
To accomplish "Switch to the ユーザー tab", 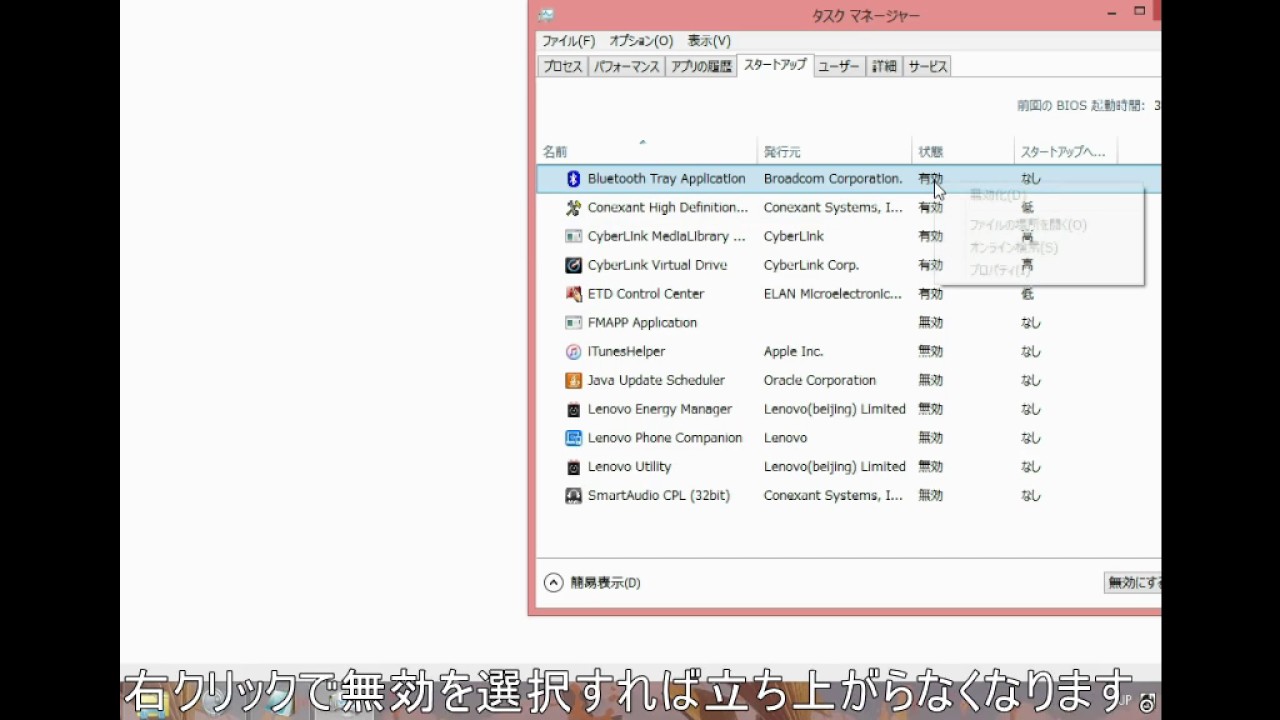I will [x=838, y=67].
